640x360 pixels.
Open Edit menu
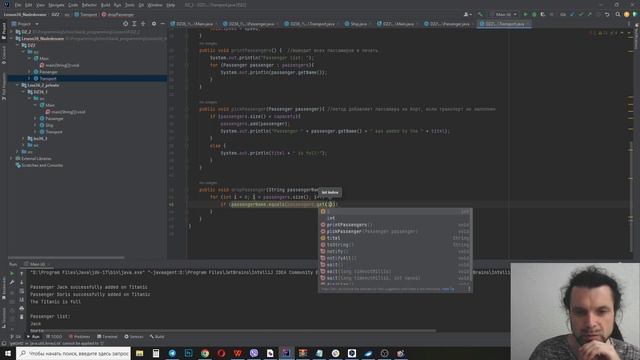(x=29, y=5)
